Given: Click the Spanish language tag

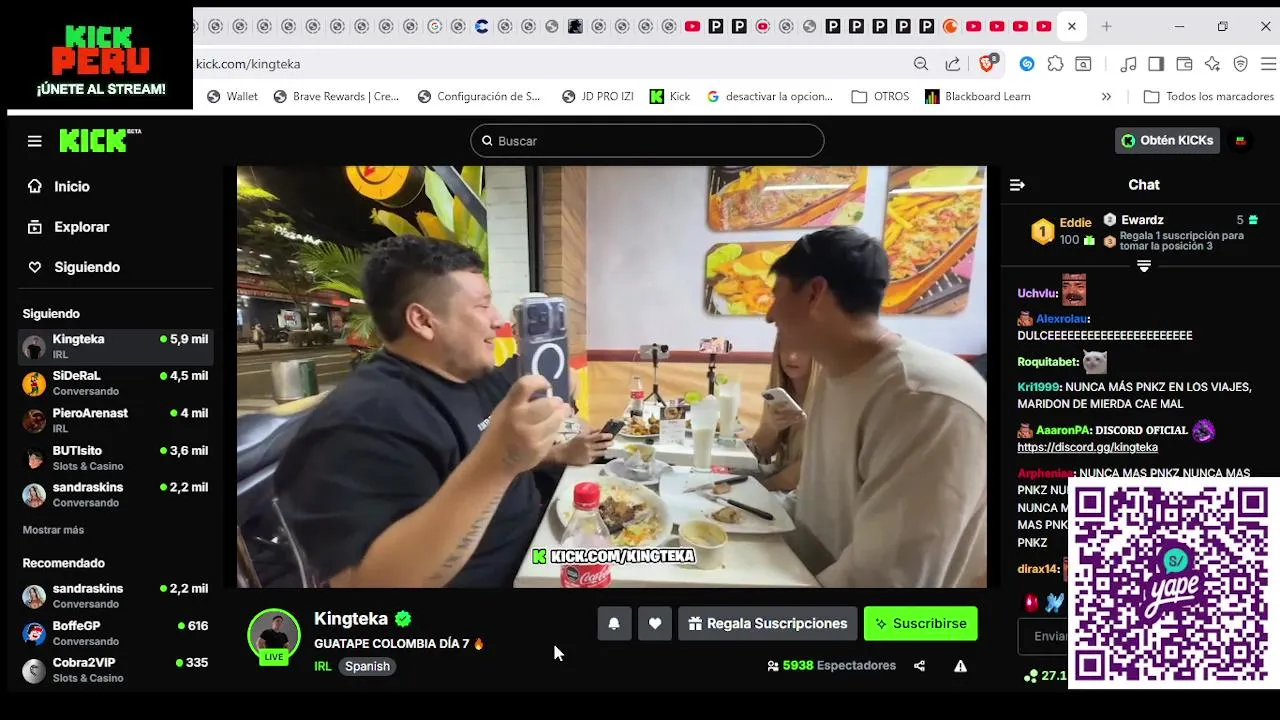Looking at the screenshot, I should 367,667.
